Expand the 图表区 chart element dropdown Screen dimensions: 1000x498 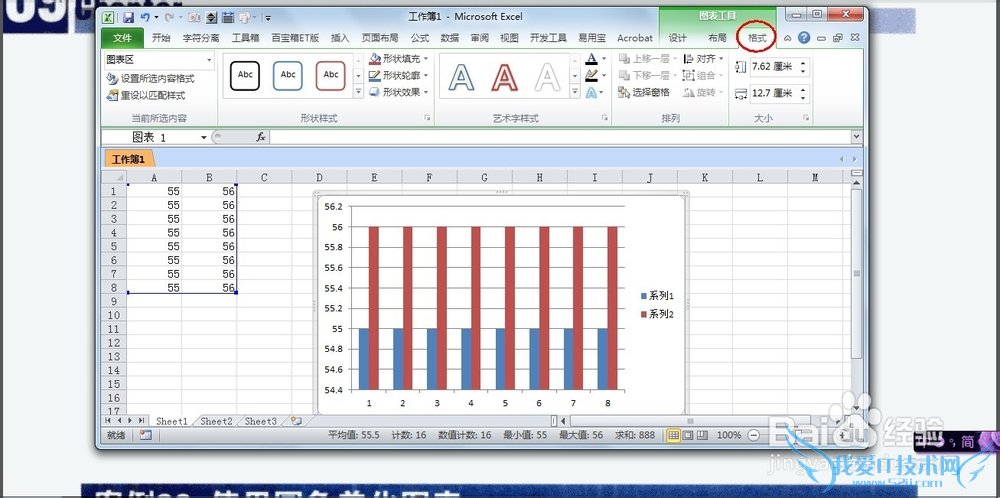pos(209,60)
